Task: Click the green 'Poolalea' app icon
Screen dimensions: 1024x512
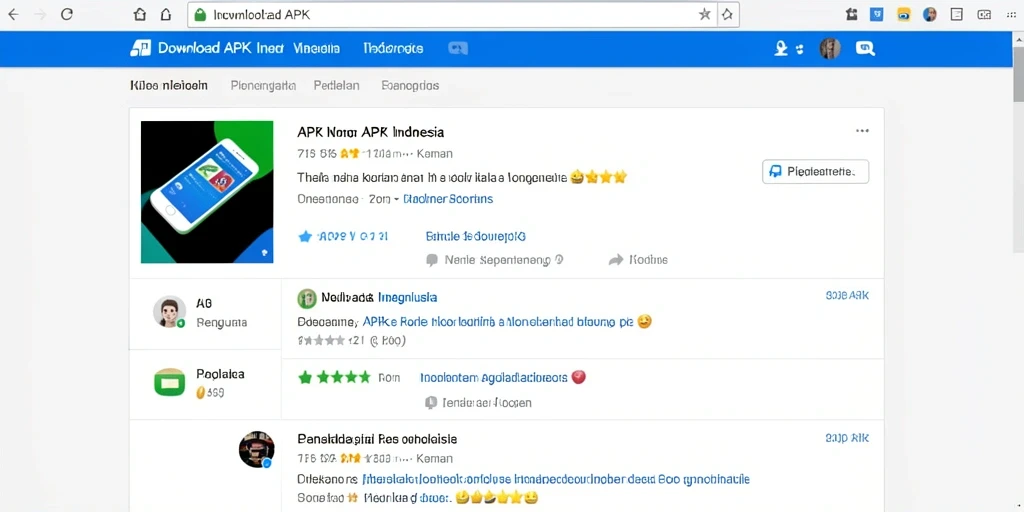Action: 170,382
